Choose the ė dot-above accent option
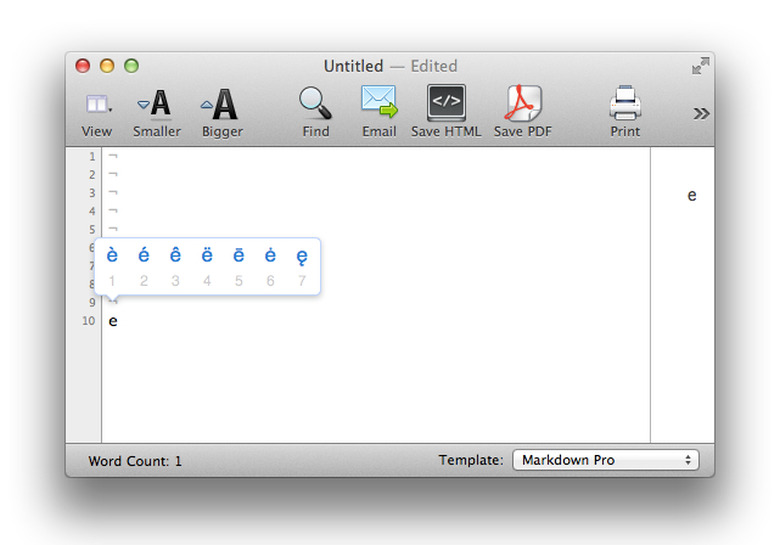 point(270,255)
